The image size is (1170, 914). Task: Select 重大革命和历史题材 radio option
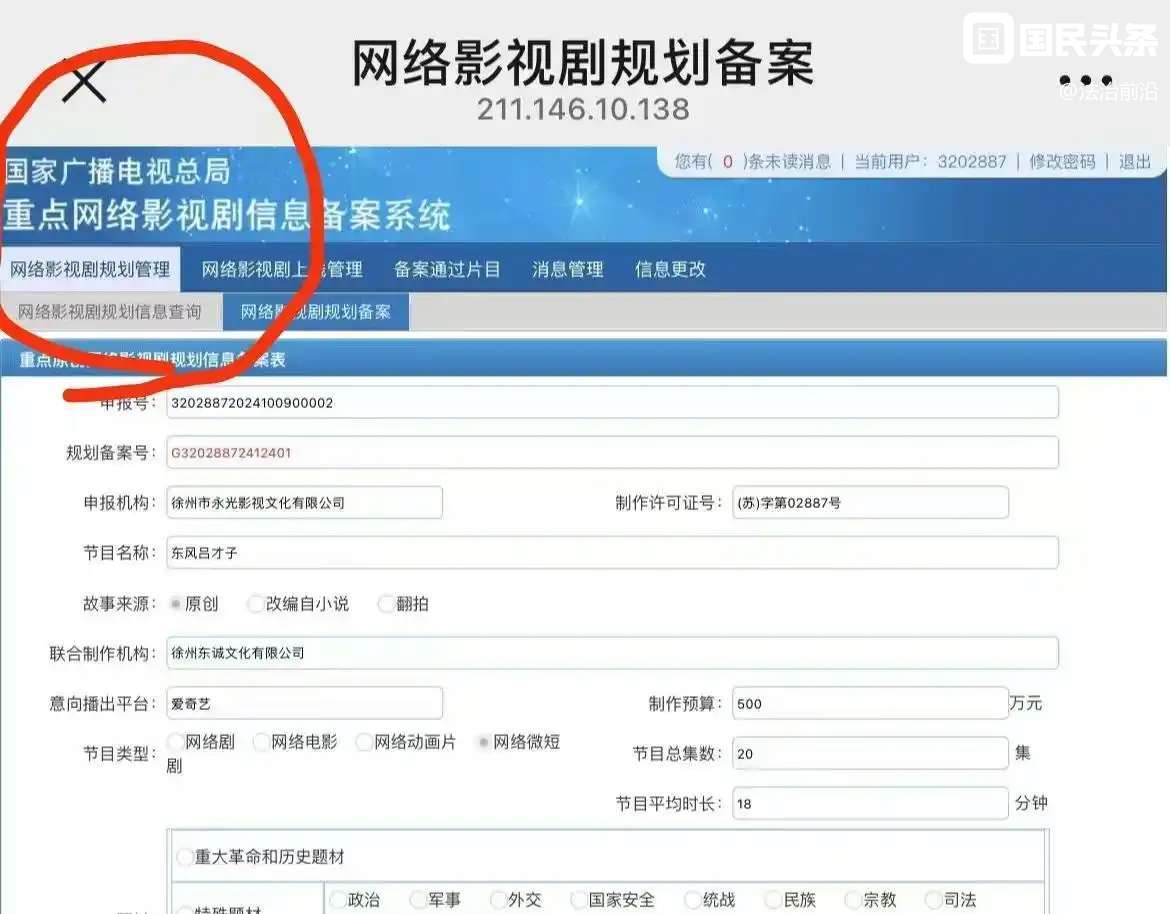[185, 857]
